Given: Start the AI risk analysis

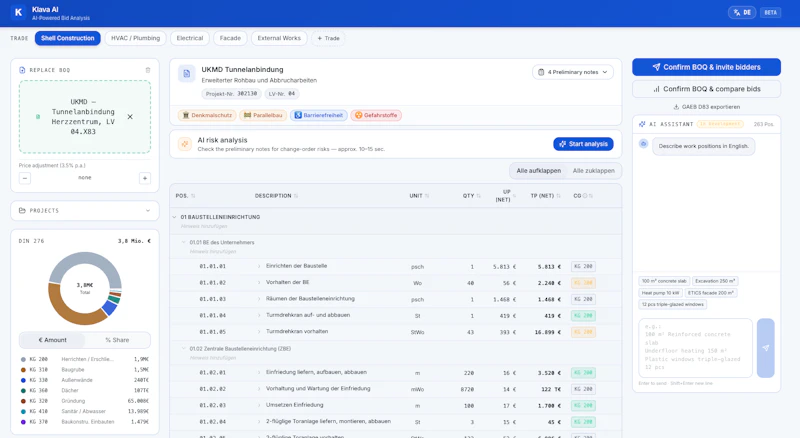Looking at the screenshot, I should click(x=583, y=144).
